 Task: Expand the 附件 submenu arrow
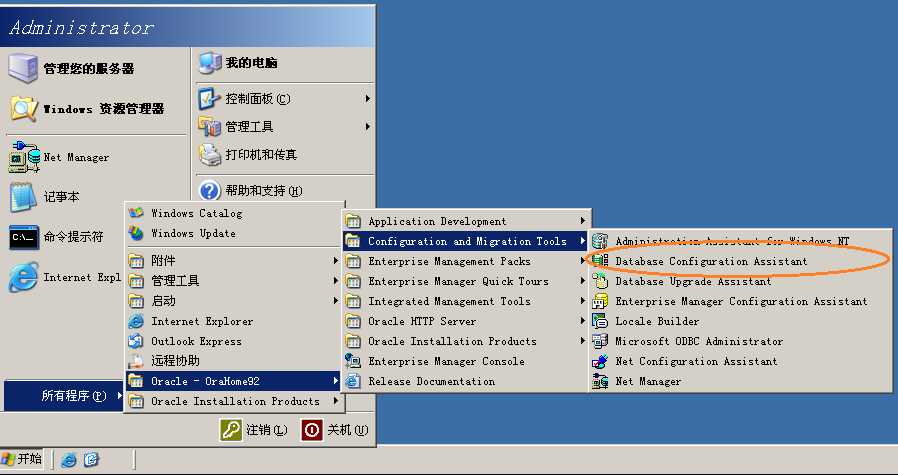(336, 261)
